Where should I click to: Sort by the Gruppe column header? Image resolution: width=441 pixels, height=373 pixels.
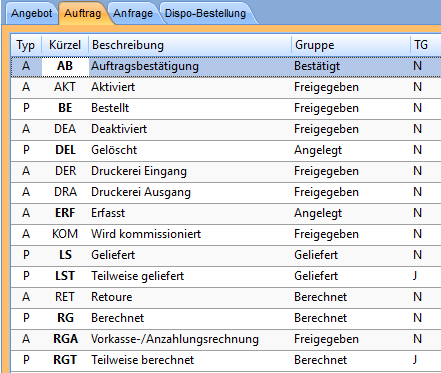pyautogui.click(x=351, y=45)
